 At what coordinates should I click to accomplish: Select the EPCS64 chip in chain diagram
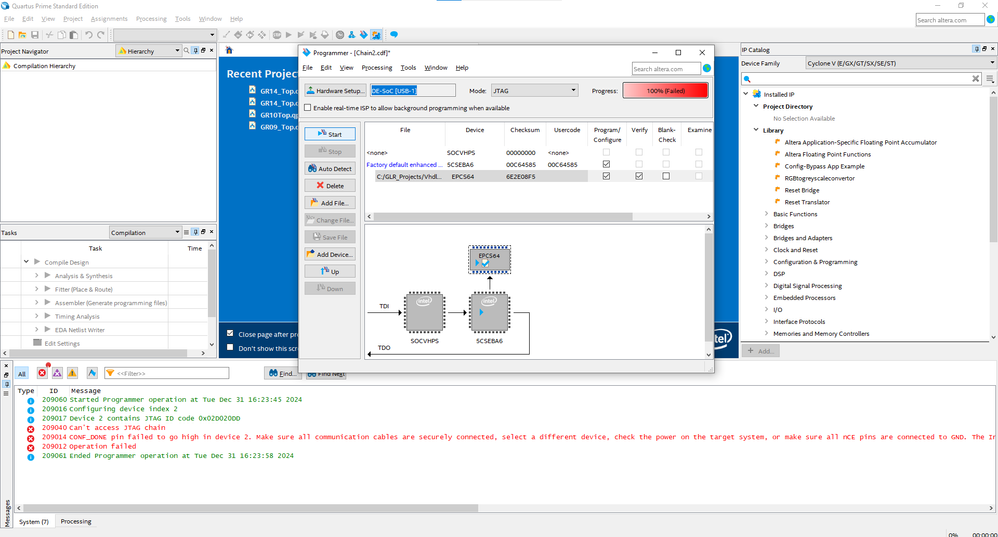[x=489, y=260]
